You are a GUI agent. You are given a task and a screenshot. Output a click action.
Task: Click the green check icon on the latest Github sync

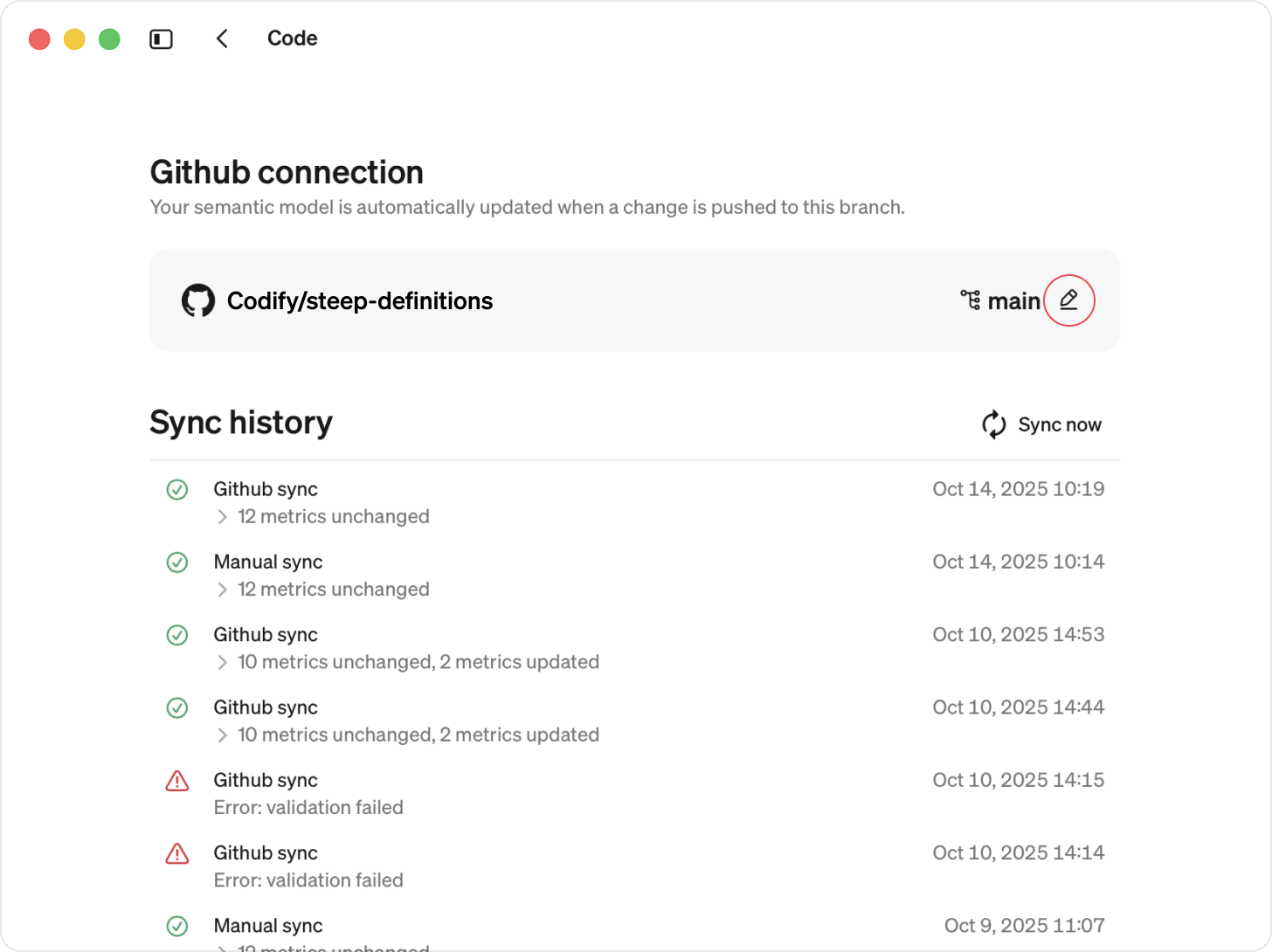point(176,490)
